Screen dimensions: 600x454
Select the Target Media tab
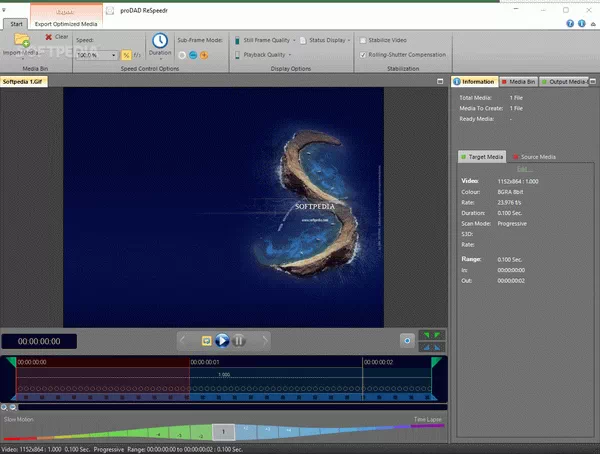[482, 157]
